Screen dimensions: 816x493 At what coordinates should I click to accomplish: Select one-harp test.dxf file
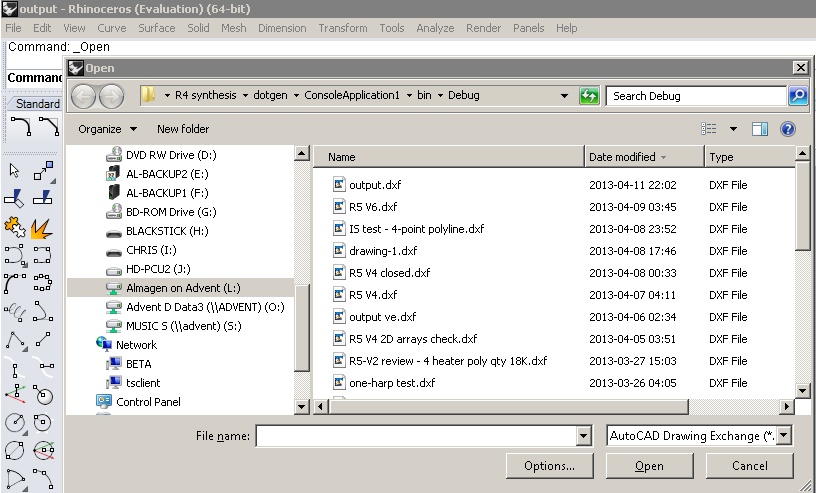(392, 383)
